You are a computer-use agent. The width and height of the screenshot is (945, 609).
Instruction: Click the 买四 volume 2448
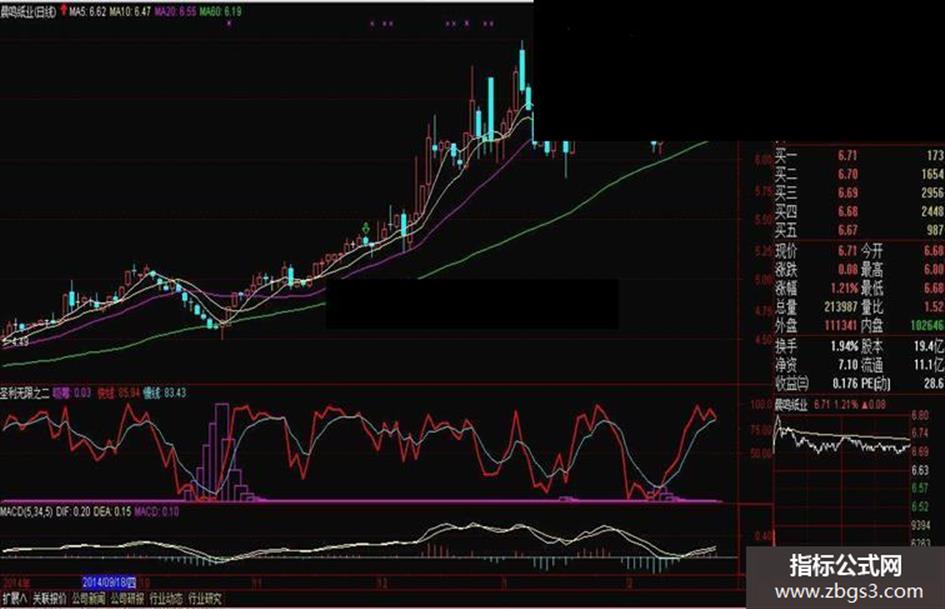tap(932, 212)
